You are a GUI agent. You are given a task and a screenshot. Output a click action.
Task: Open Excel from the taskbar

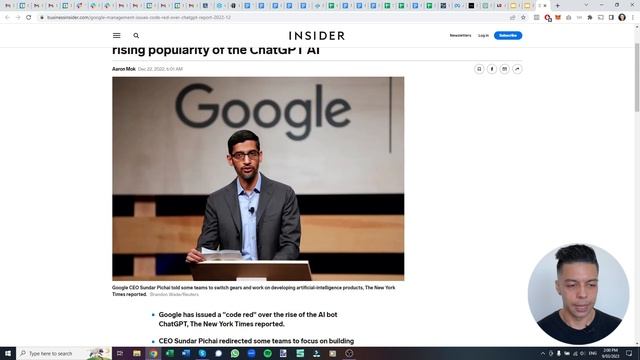[170, 353]
